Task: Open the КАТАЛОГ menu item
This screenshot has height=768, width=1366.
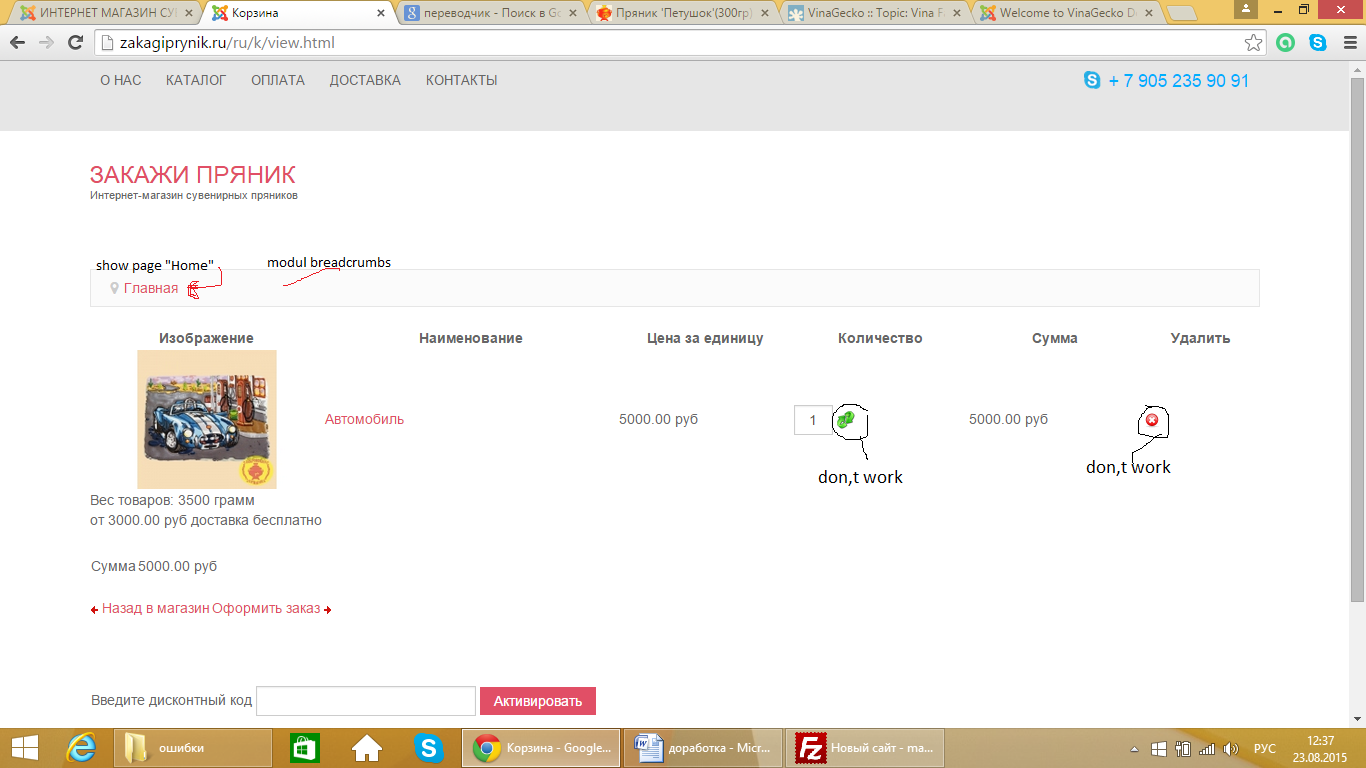Action: click(x=196, y=80)
